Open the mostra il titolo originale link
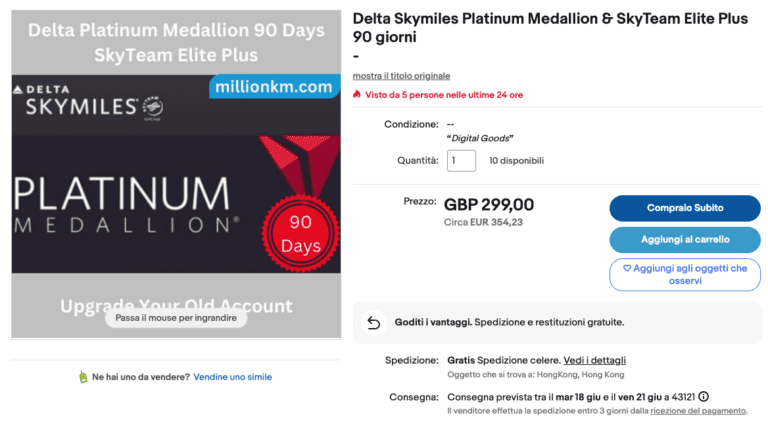This screenshot has width=768, height=428. click(401, 76)
